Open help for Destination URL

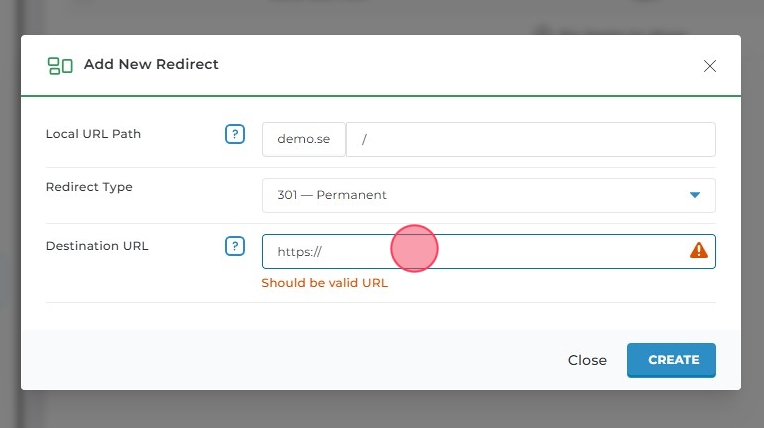235,246
